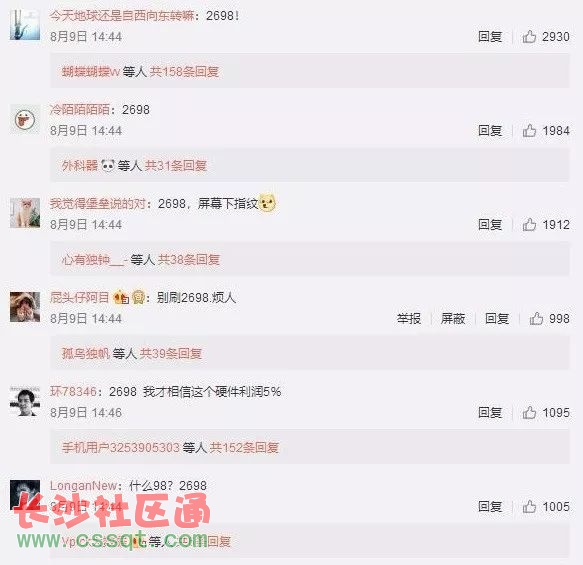583x565 pixels.
Task: Thumbs-up the 别刷2698.烦人 comment
Action: point(536,319)
